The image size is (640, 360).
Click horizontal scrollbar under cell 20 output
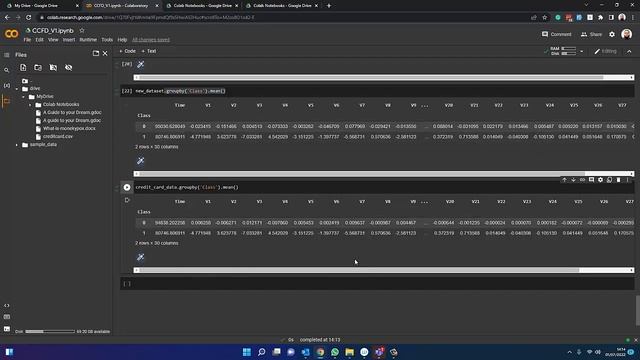pyautogui.click(x=384, y=78)
